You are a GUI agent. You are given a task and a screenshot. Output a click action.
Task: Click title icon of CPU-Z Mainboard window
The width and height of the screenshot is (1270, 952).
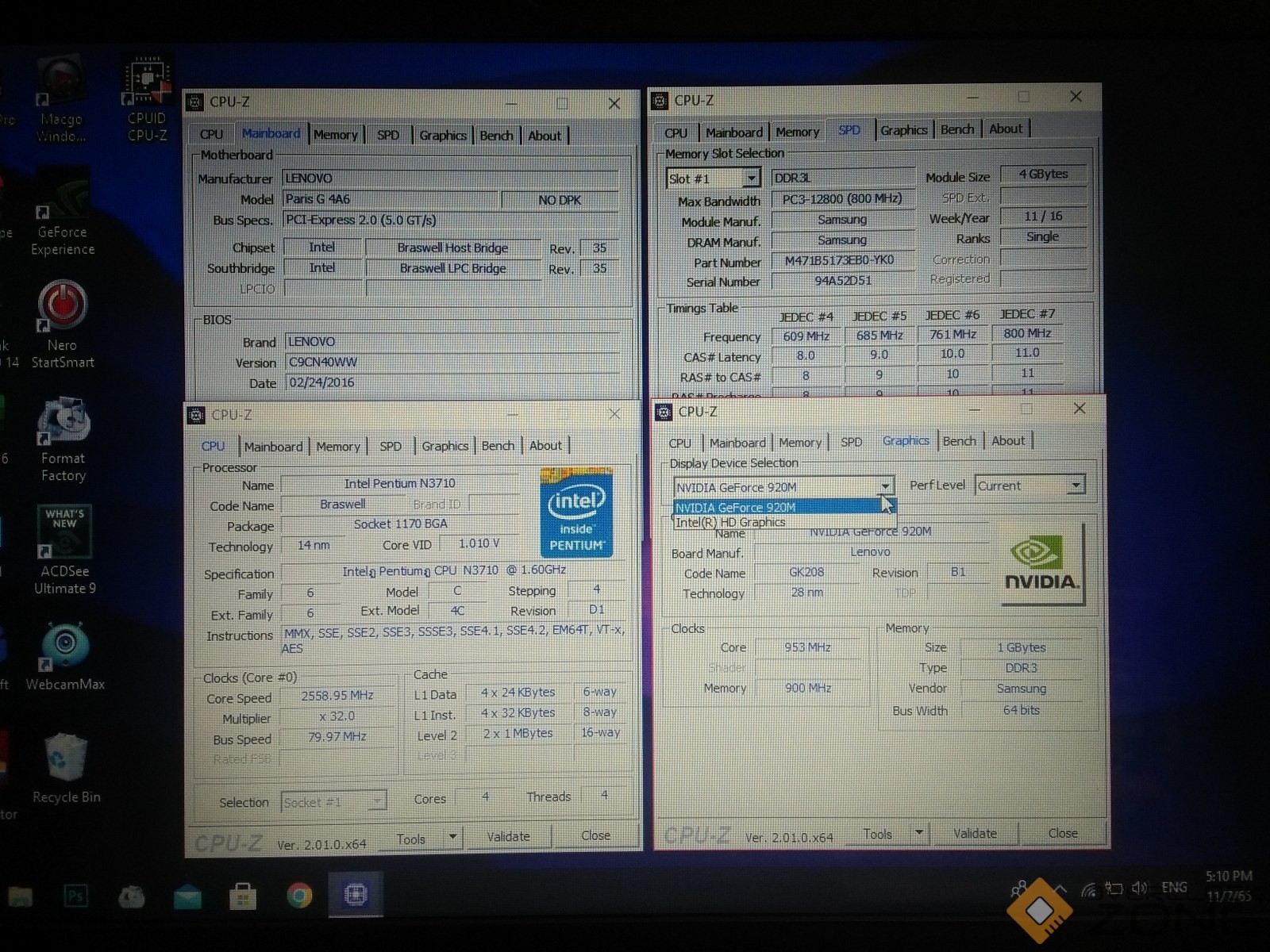click(x=194, y=102)
